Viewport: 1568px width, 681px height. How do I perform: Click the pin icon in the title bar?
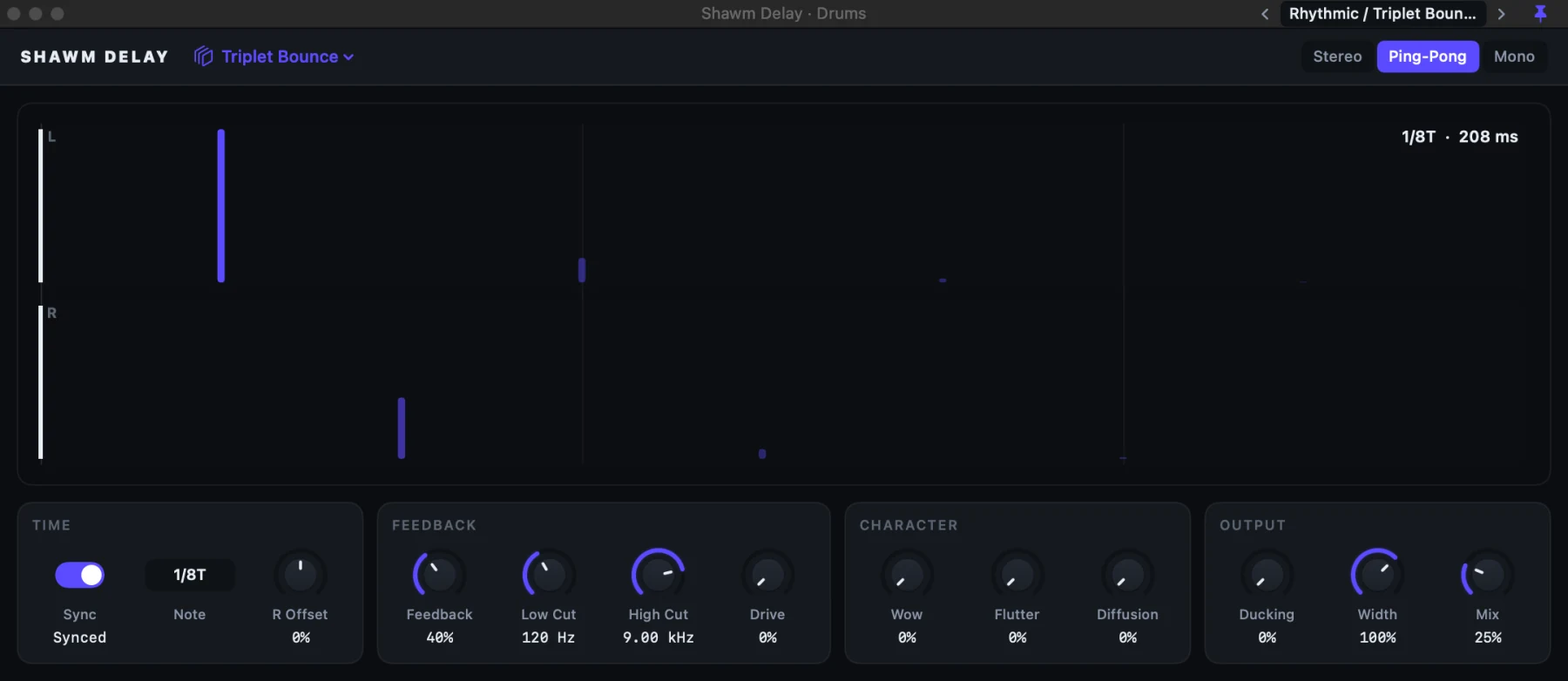1540,13
